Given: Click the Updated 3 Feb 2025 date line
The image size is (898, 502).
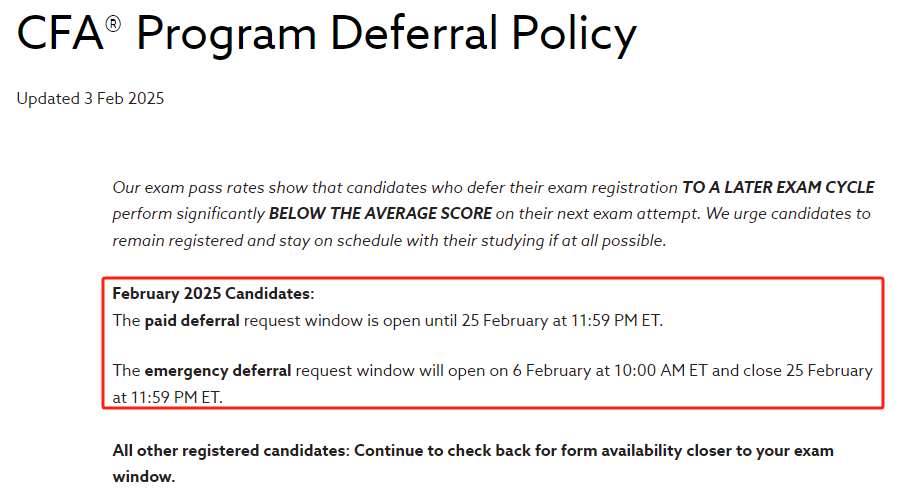Looking at the screenshot, I should (x=90, y=98).
